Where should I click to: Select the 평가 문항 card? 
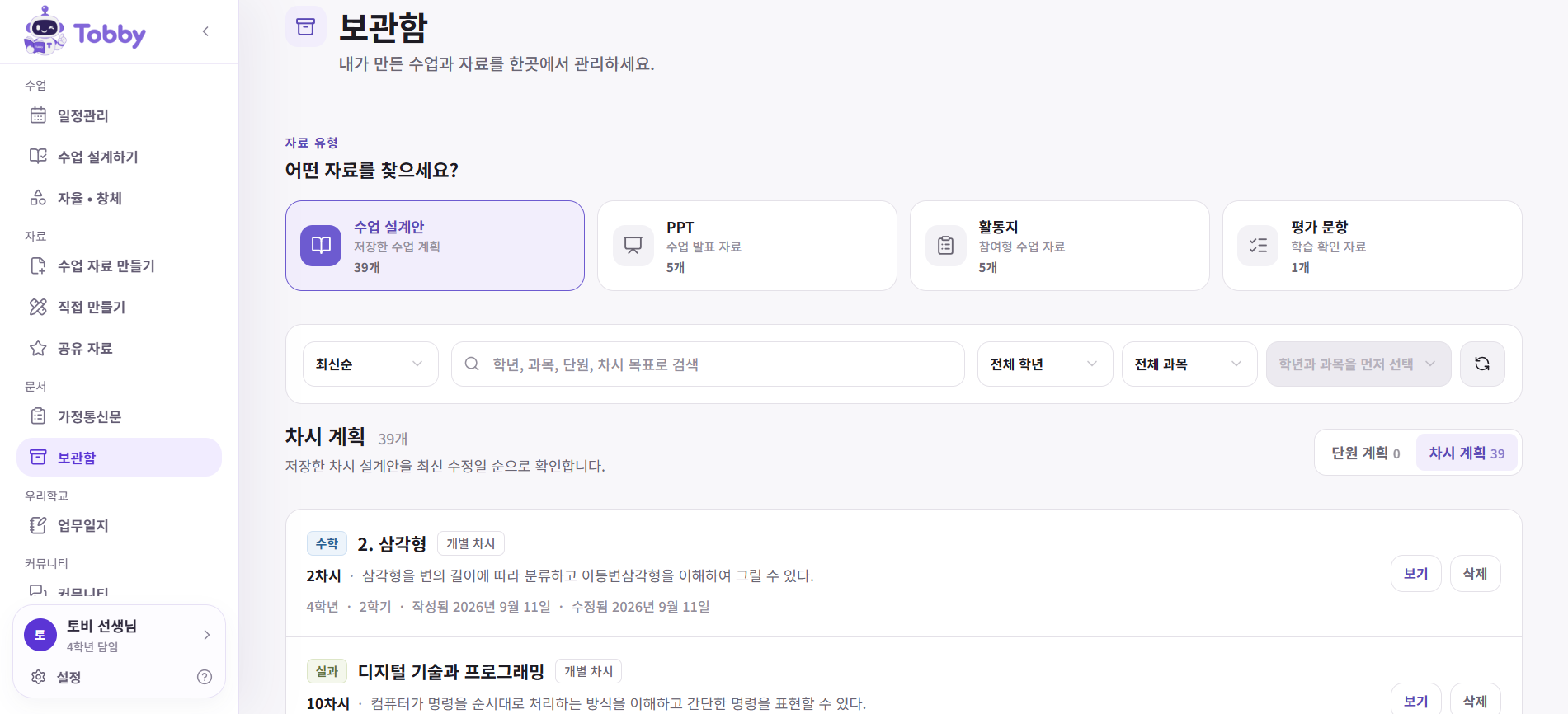tap(1373, 246)
